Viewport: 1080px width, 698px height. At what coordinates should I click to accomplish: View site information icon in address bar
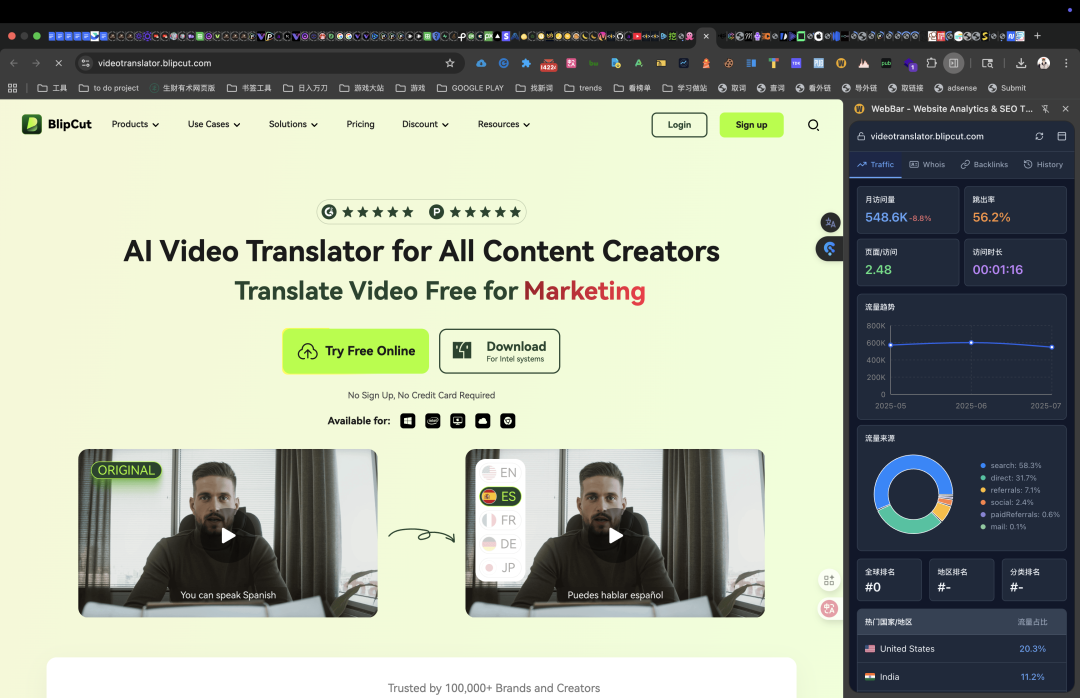pyautogui.click(x=85, y=63)
